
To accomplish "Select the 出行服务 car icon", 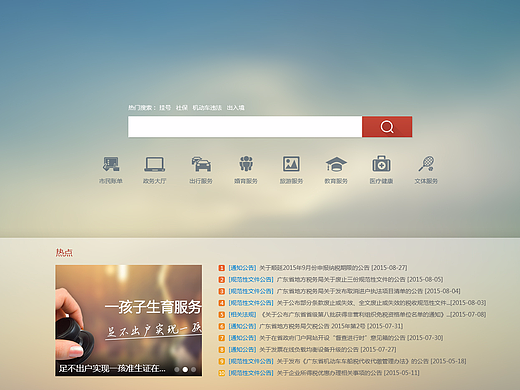I will [201, 164].
